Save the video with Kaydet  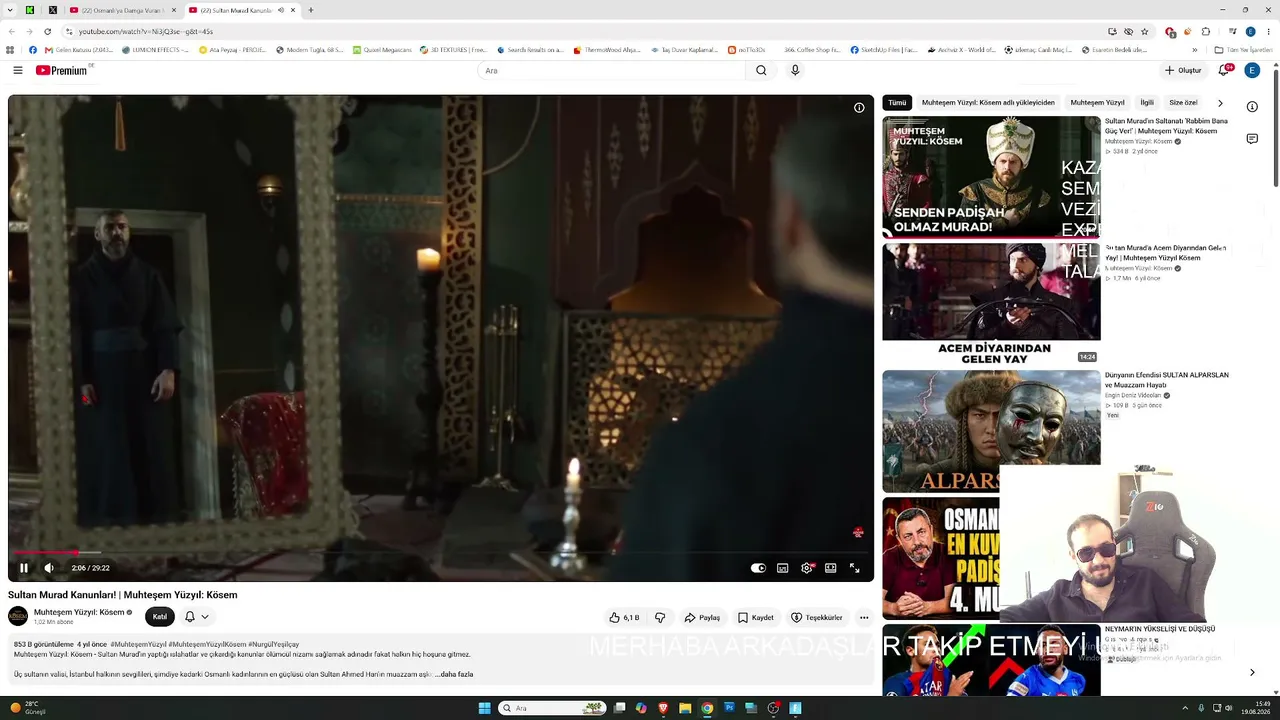(756, 617)
